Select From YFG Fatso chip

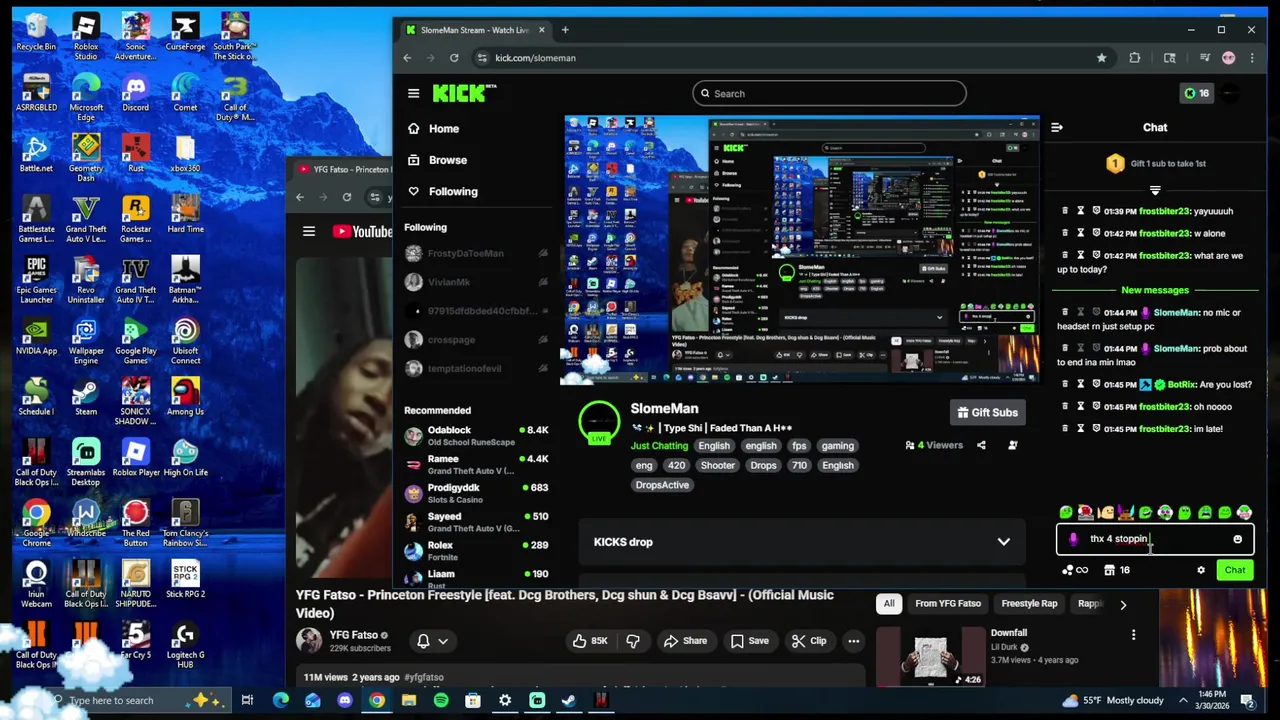(x=948, y=604)
